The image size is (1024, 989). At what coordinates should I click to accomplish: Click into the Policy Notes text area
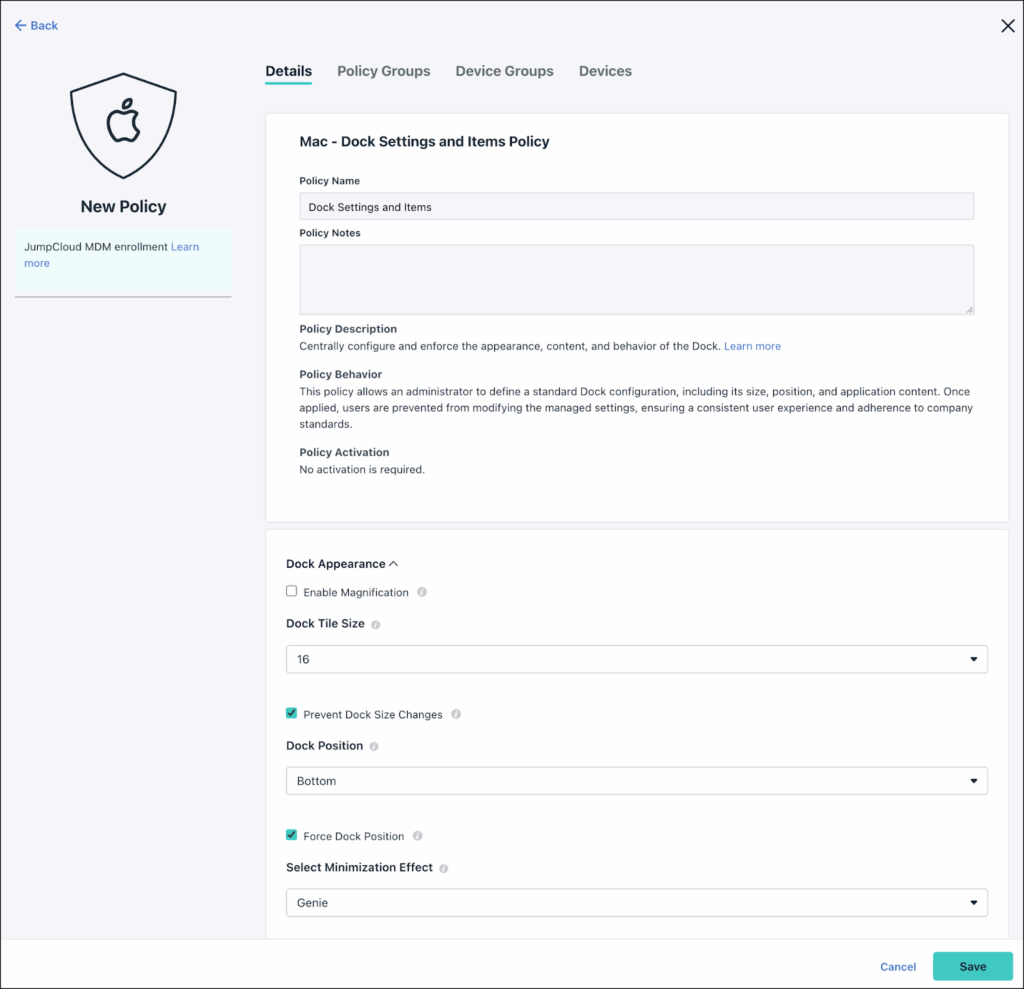click(636, 280)
